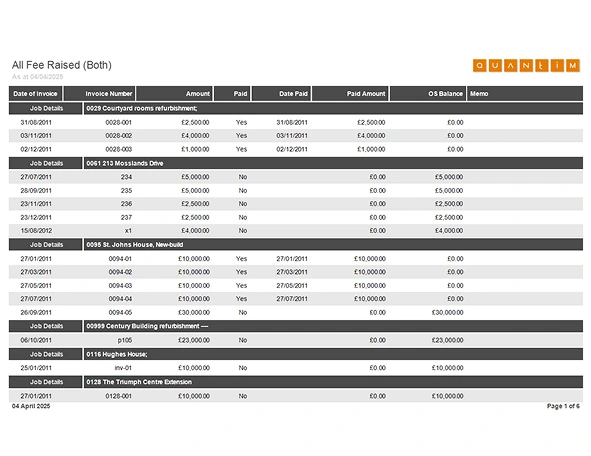Click invoice number 235

[126, 191]
